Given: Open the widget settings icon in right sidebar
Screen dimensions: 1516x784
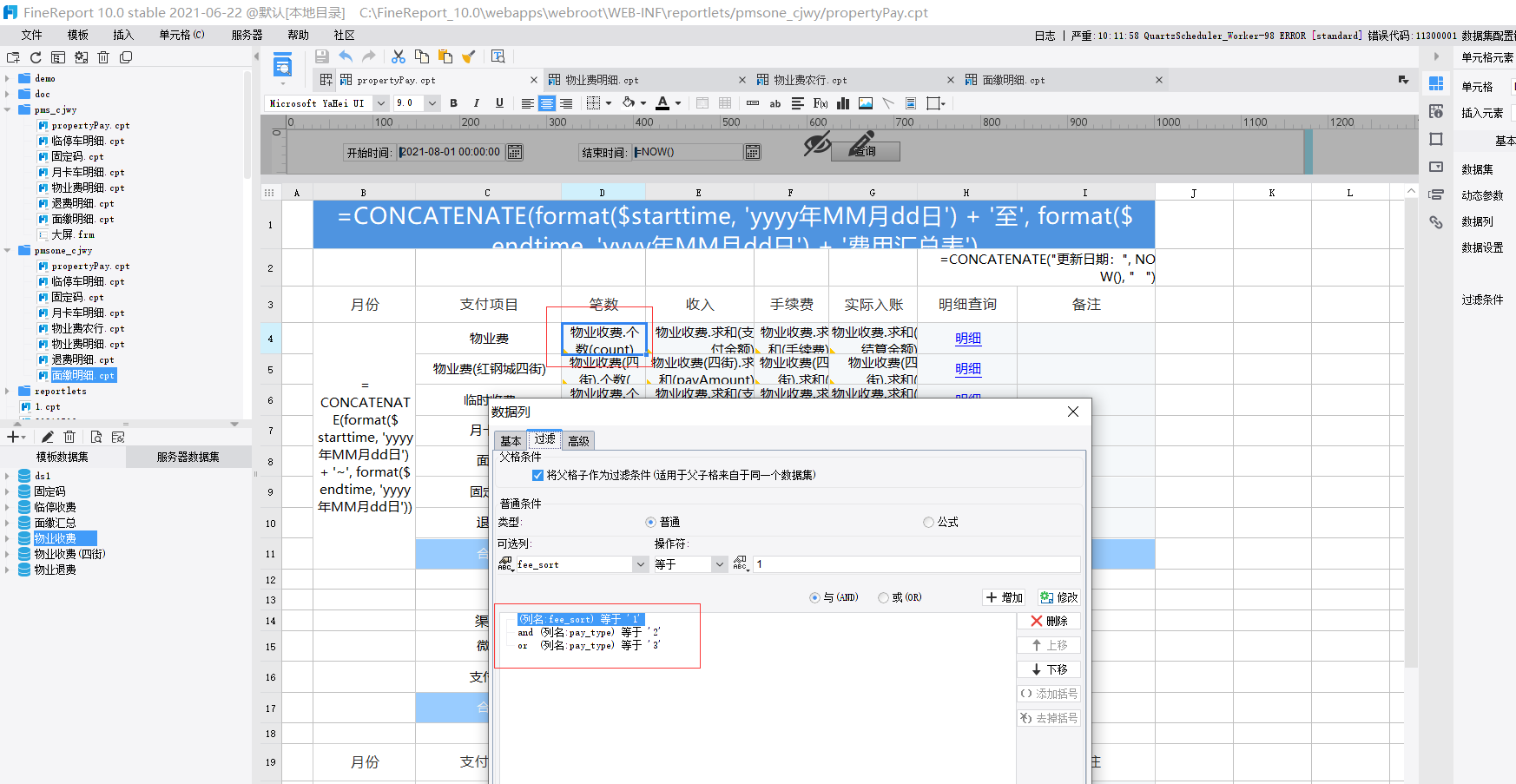Looking at the screenshot, I should tap(1436, 167).
